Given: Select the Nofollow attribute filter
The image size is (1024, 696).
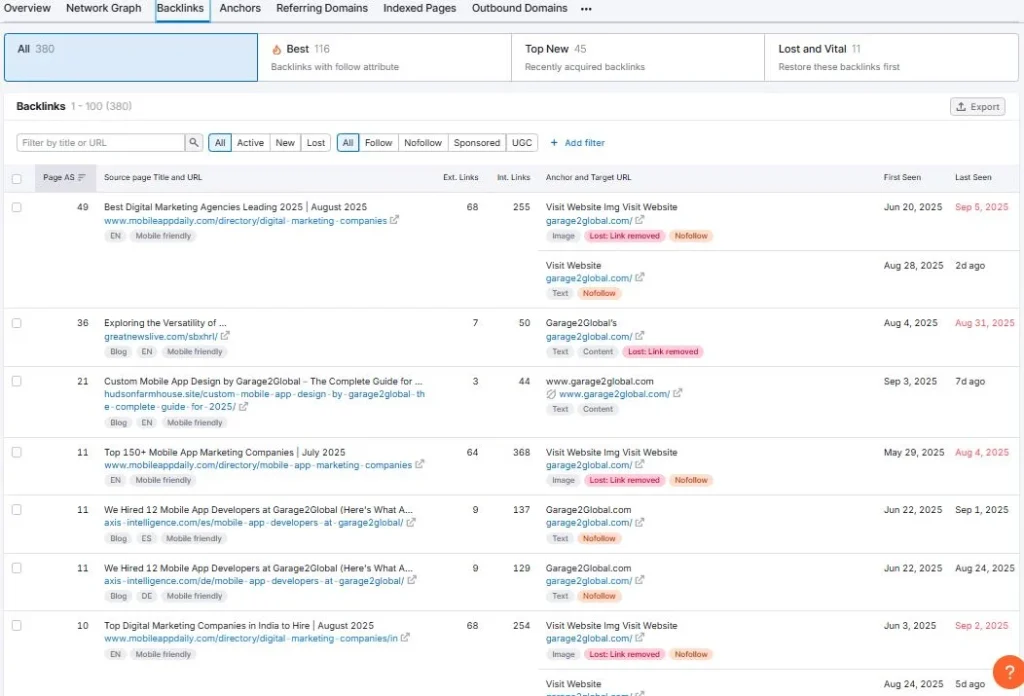Looking at the screenshot, I should (x=423, y=142).
